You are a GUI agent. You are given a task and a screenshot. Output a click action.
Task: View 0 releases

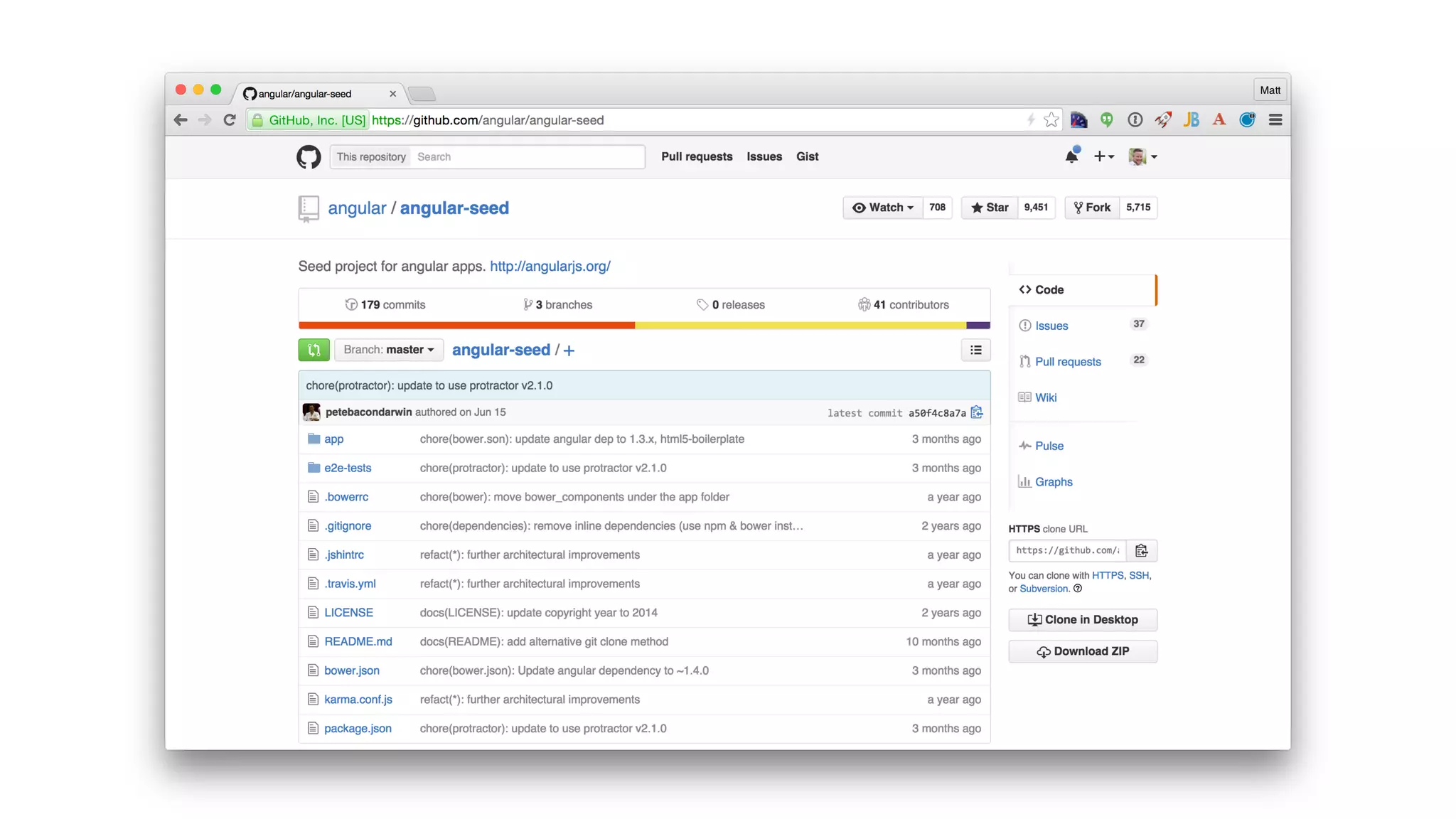731,305
